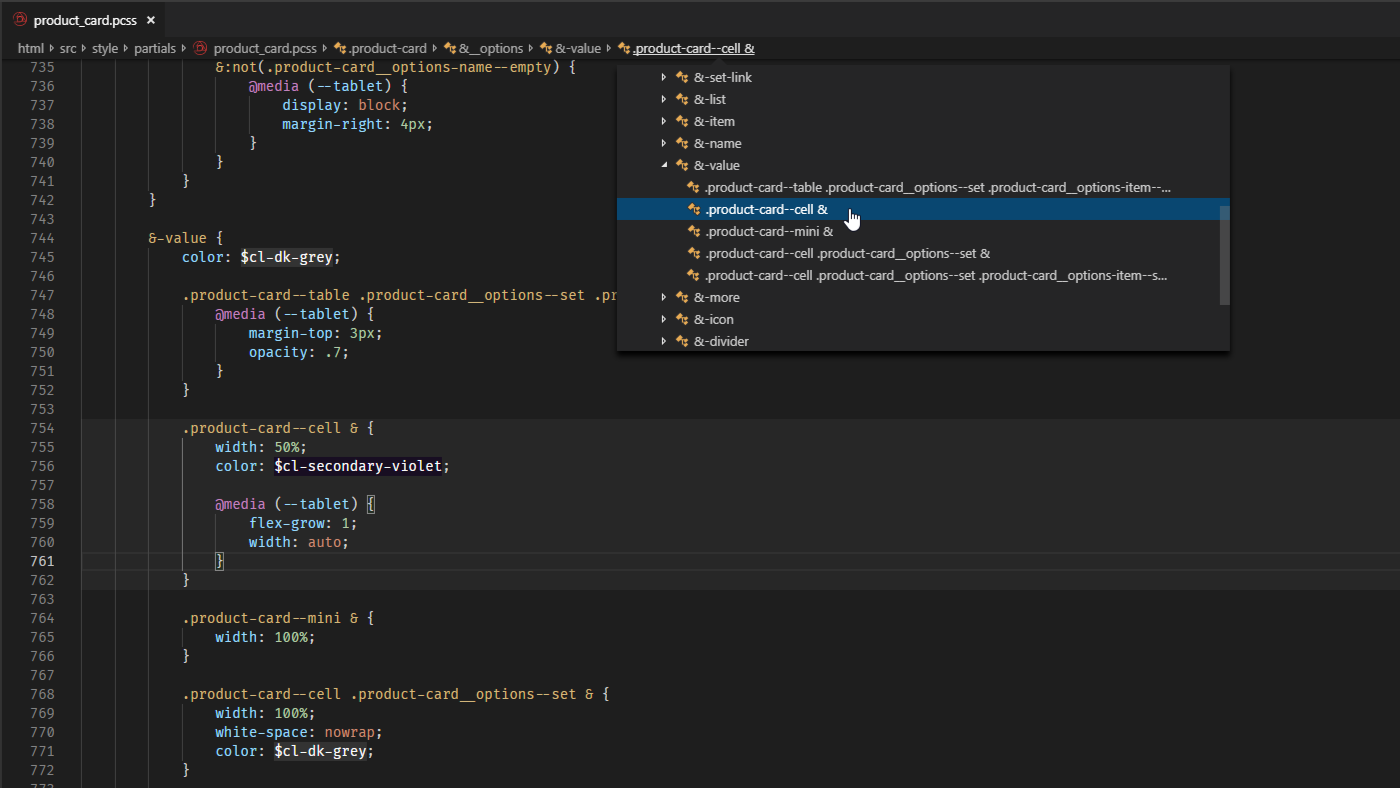Place cursor on $cl-secondary-violet value
The image size is (1400, 788).
click(358, 466)
